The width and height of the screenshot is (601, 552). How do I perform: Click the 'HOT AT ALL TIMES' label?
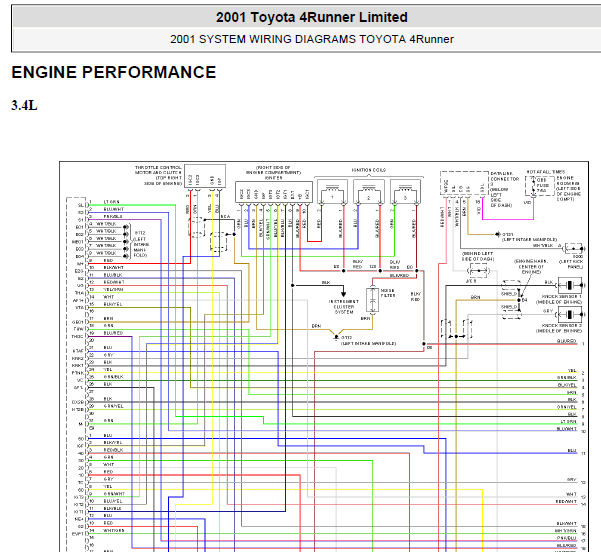[546, 172]
